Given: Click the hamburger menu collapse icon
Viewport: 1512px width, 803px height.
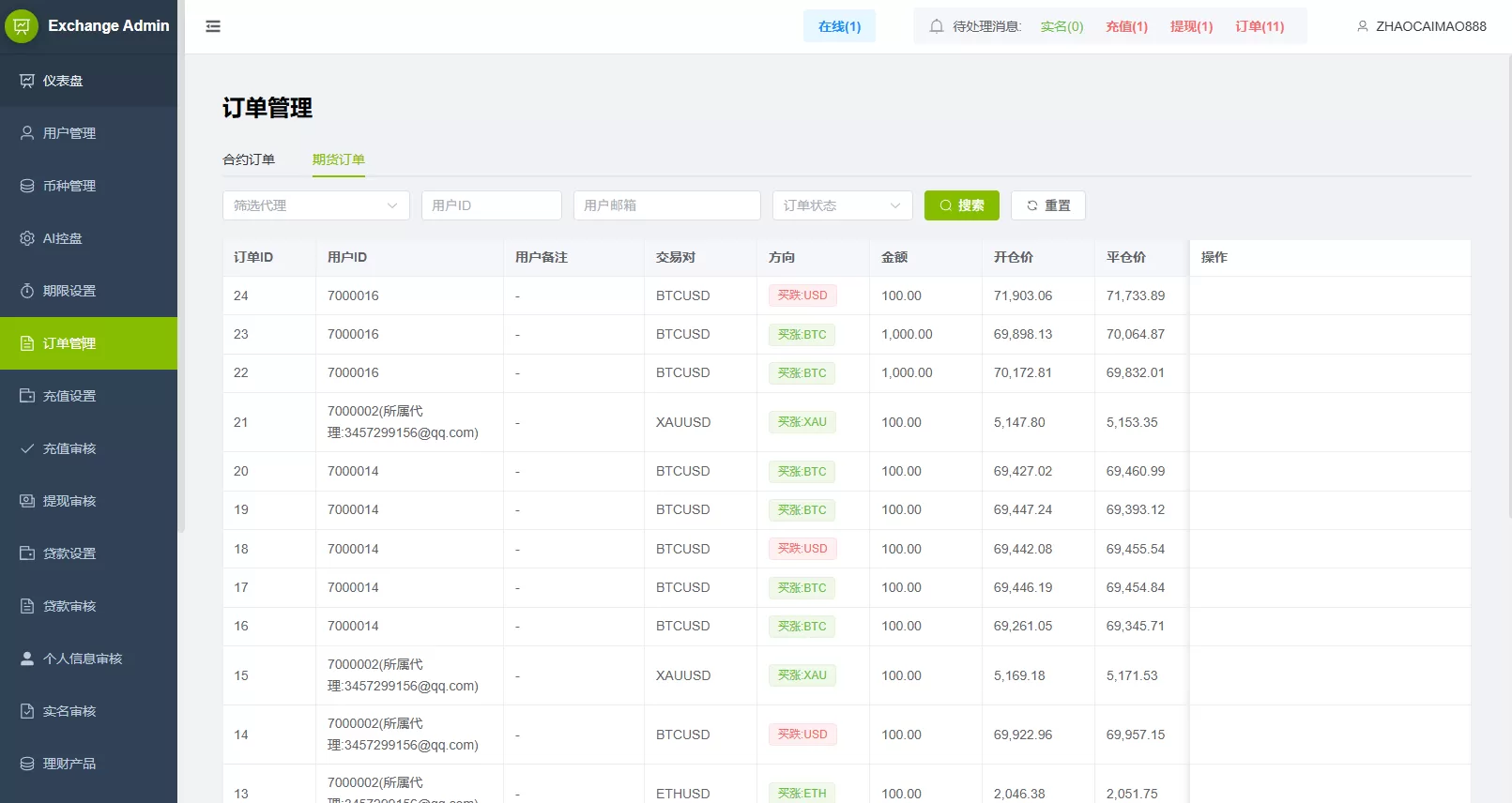Looking at the screenshot, I should 213,26.
